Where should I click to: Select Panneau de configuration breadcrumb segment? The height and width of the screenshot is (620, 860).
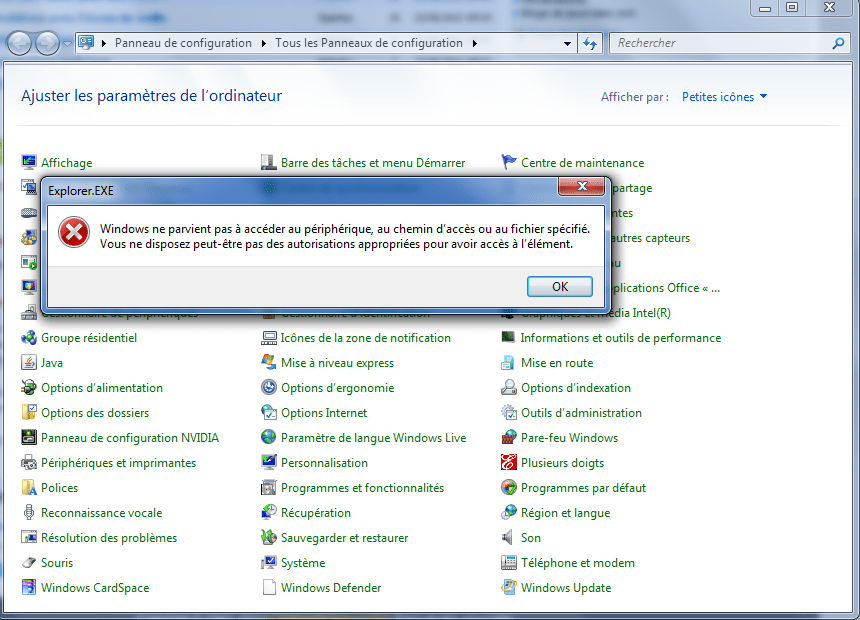(183, 43)
